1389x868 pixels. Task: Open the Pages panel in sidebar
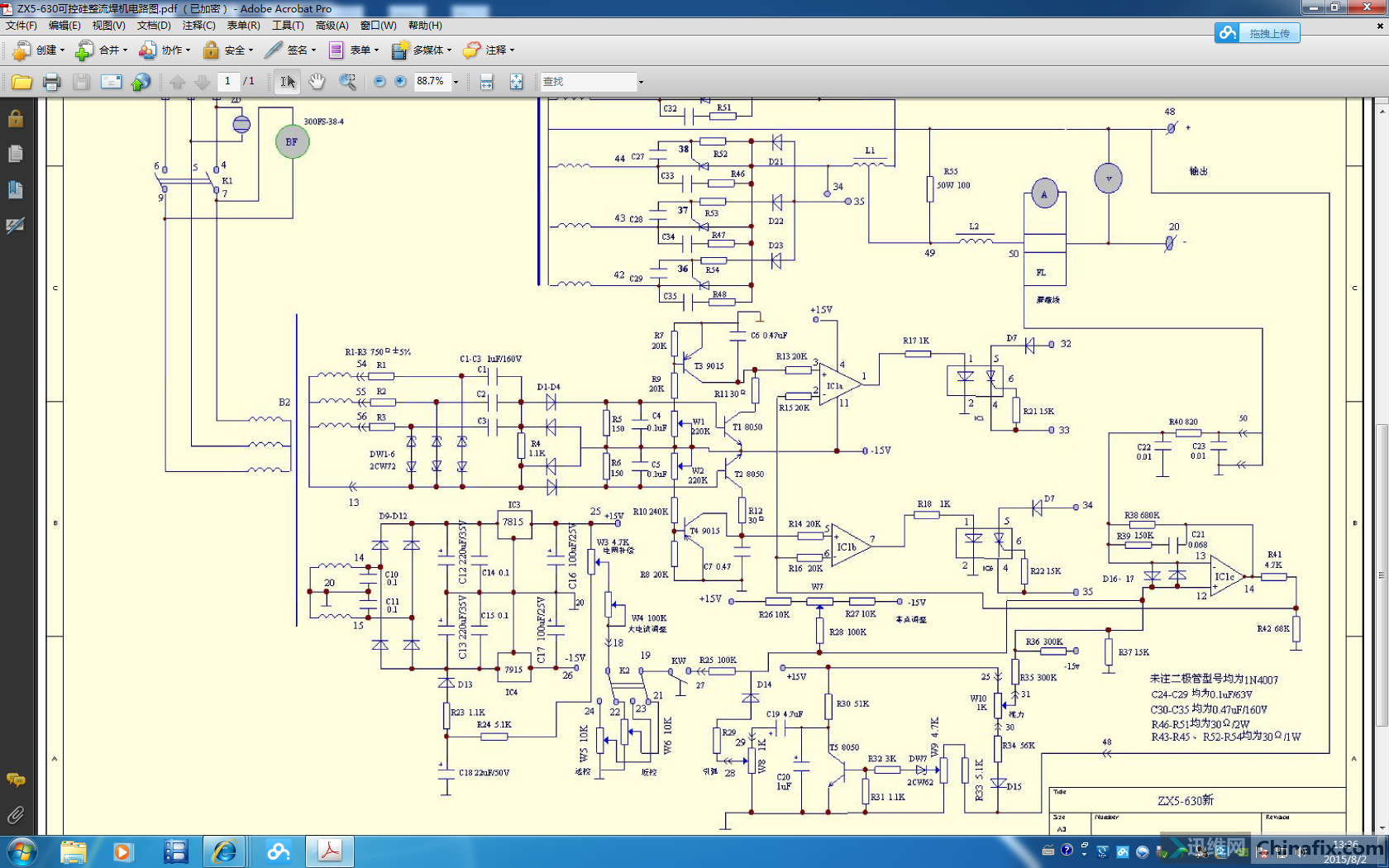point(15,154)
